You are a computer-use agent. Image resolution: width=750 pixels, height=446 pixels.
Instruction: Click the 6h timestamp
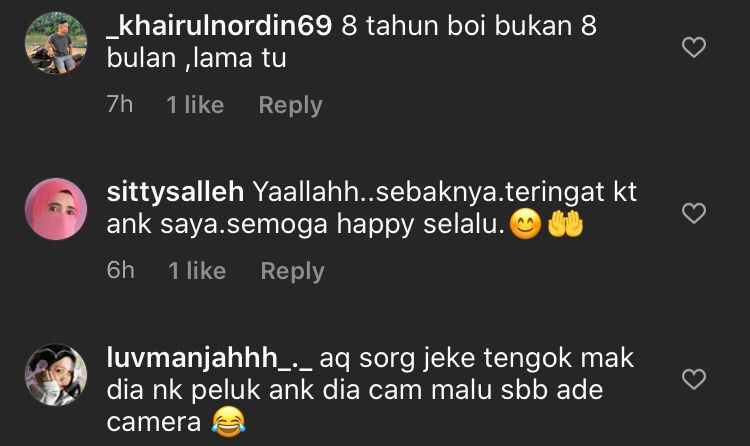[x=121, y=270]
